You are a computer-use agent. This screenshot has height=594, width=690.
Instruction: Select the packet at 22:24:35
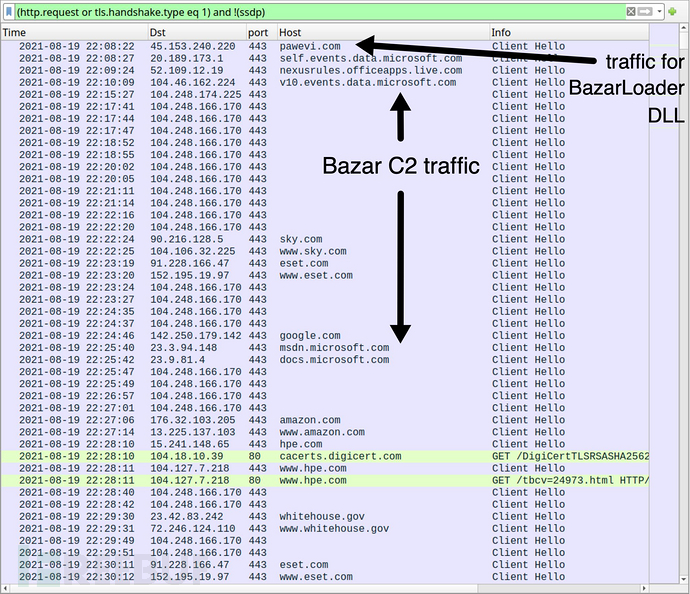[x=325, y=312]
